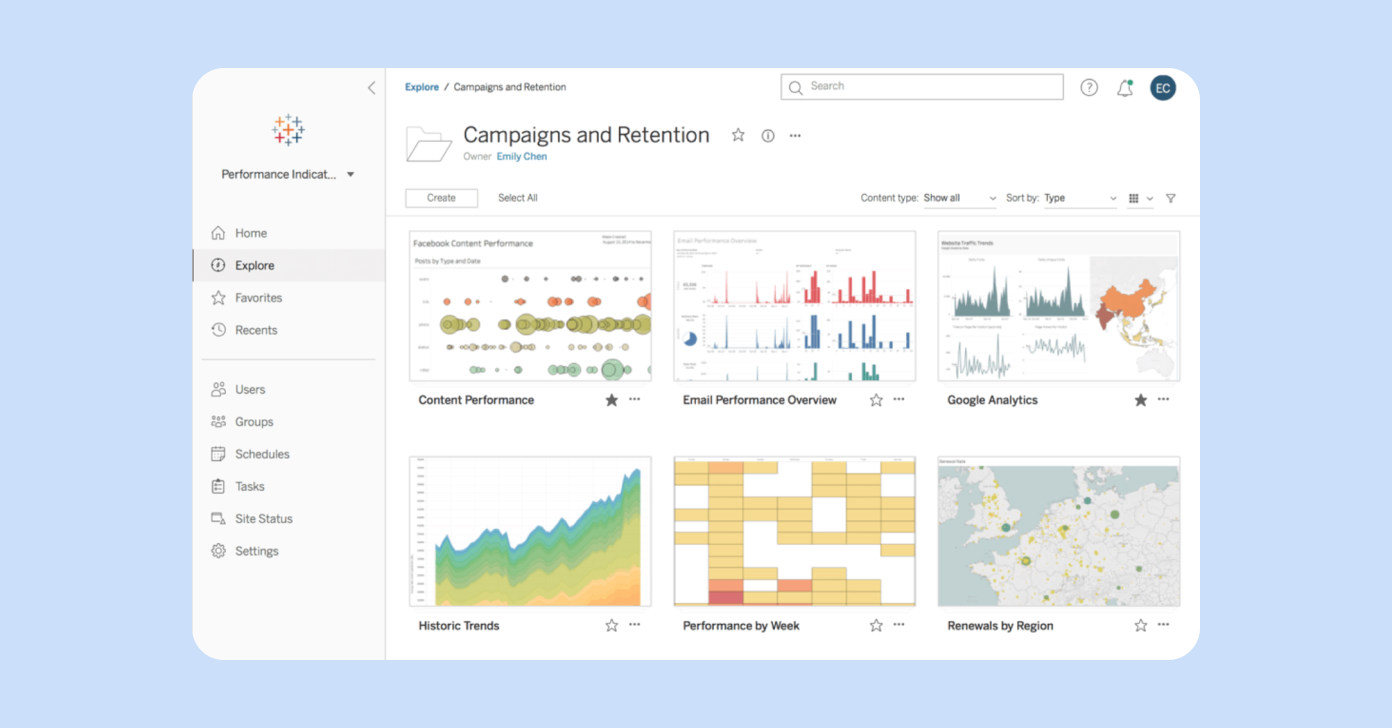Unfavorite the Content Performance workbook

coord(612,400)
